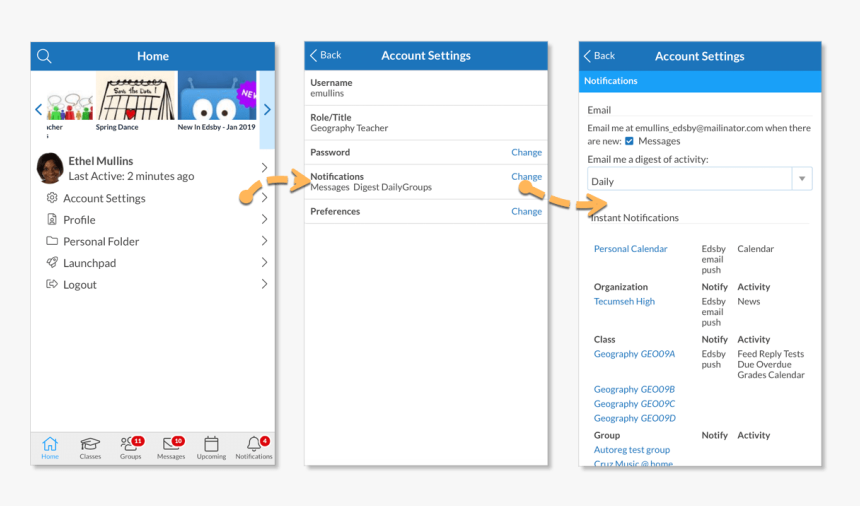
Task: Go Back in middle Account Settings screen
Action: 326,55
